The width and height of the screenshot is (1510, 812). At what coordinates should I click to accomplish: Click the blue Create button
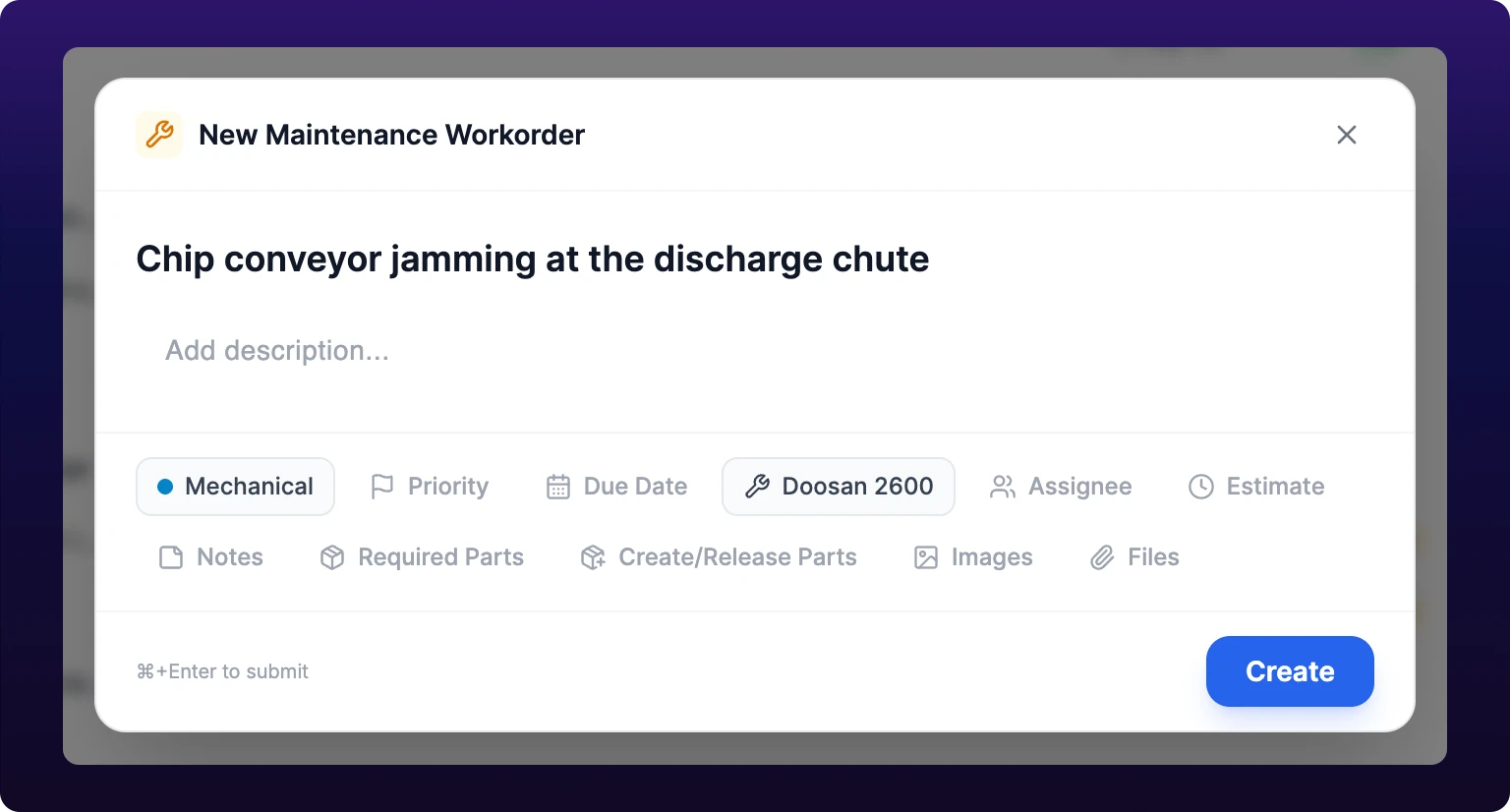(1290, 671)
